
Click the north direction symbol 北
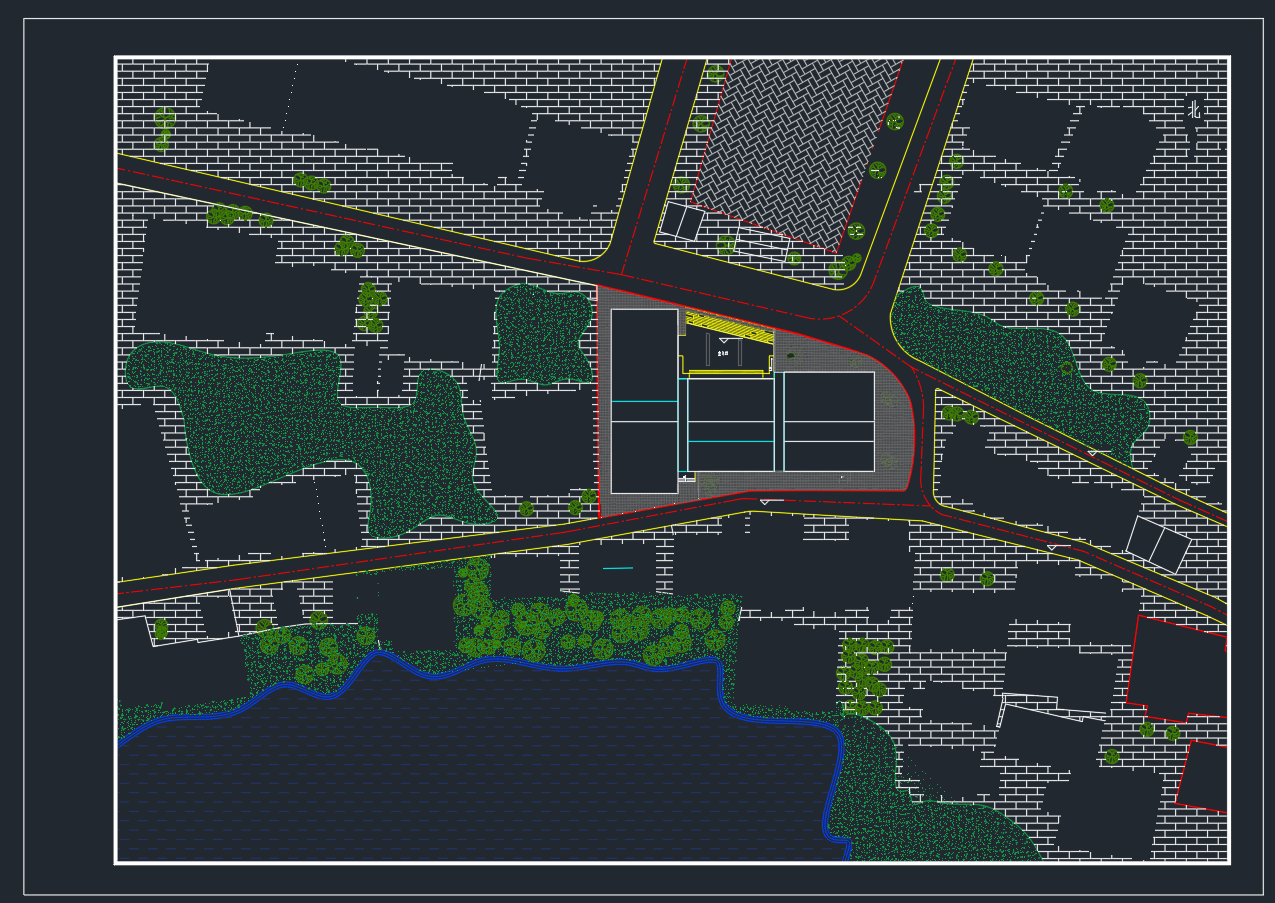(x=1194, y=109)
